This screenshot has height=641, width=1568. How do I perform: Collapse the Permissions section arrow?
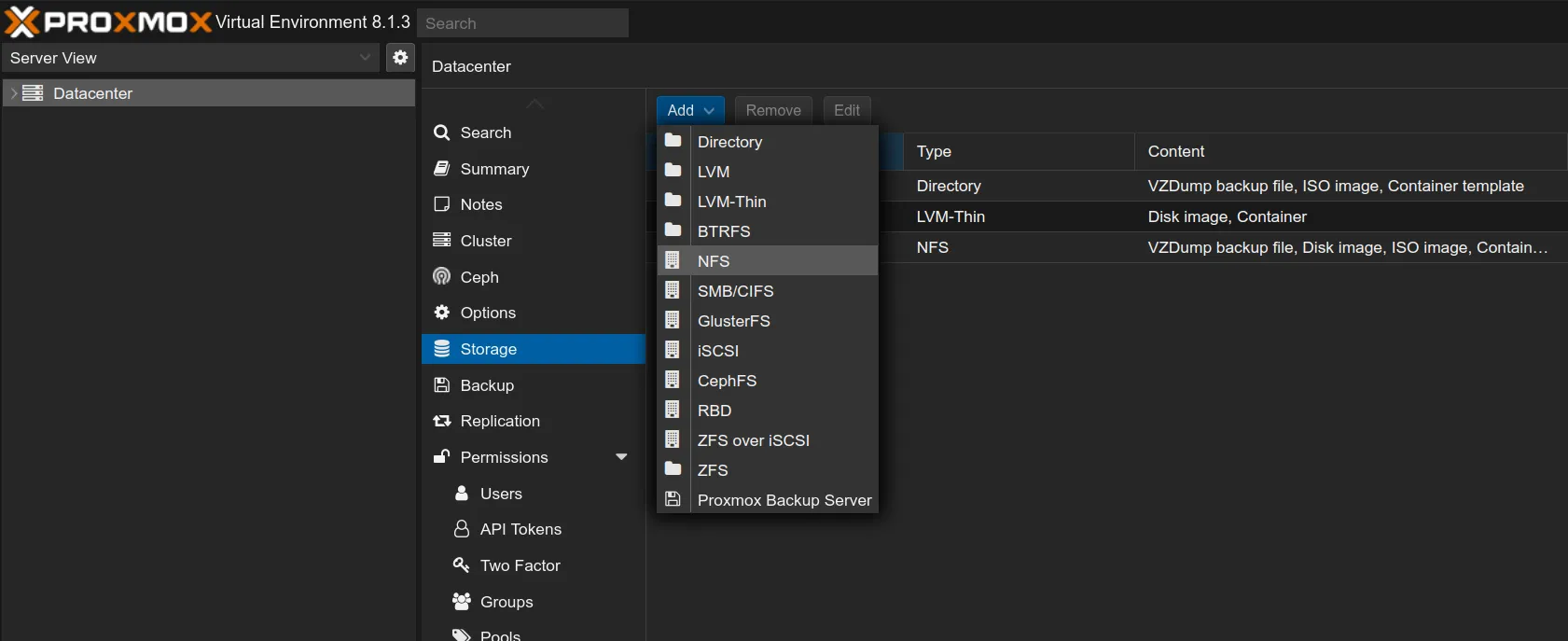[x=621, y=457]
